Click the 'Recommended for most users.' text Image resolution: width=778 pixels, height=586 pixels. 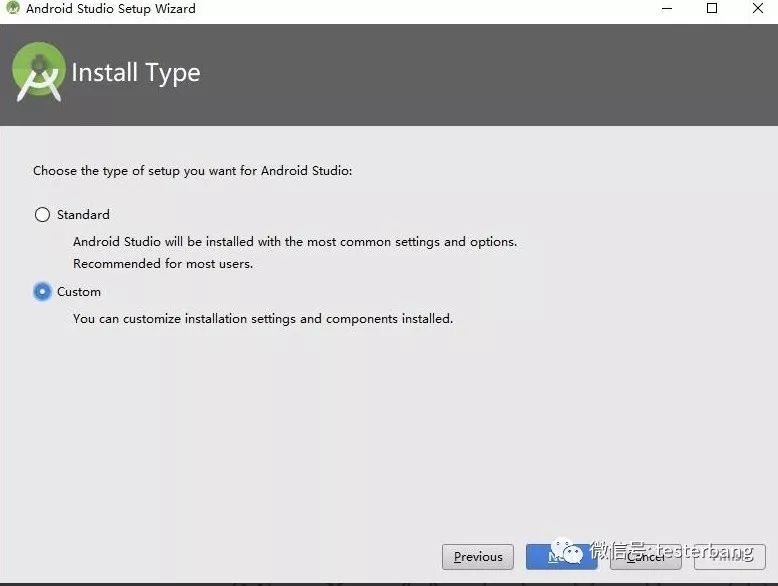(163, 263)
